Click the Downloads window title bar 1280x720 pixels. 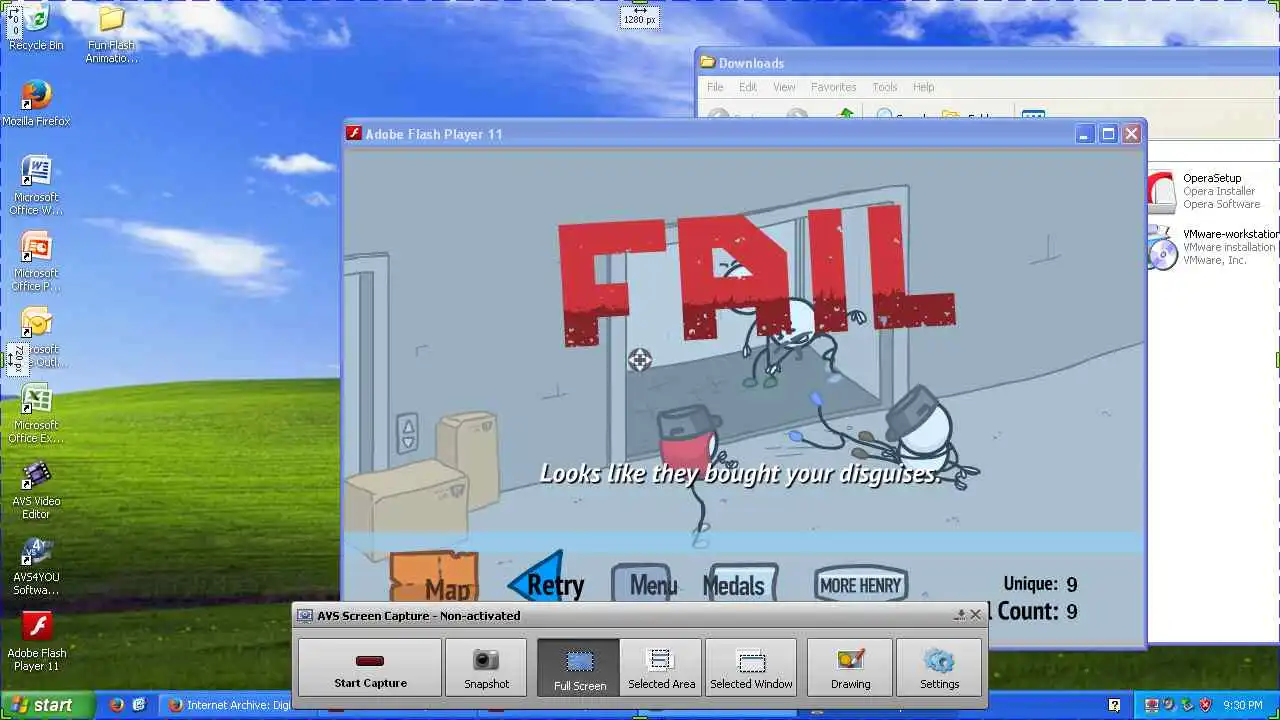pos(987,63)
